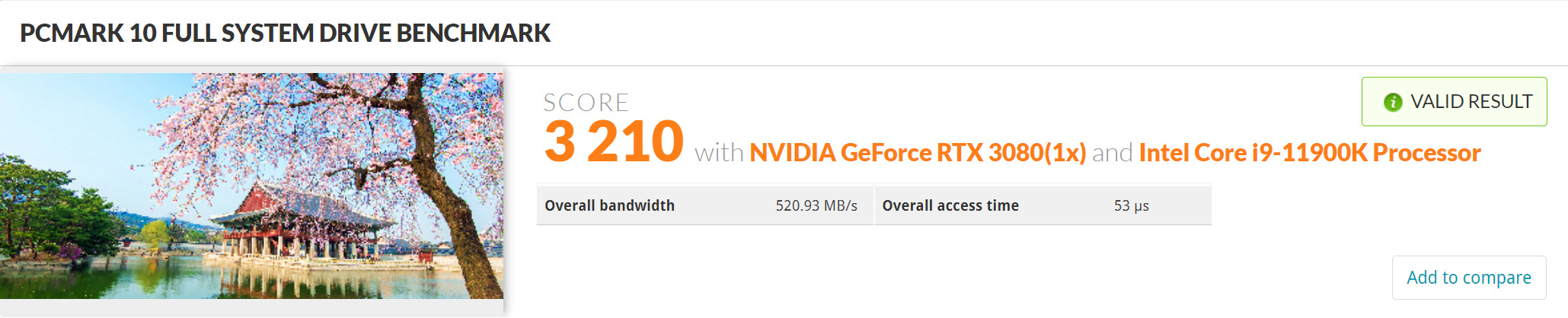Open the NVIDIA GeForce RTX 3080(1x) link
This screenshot has width=1568, height=318.
coord(917,153)
